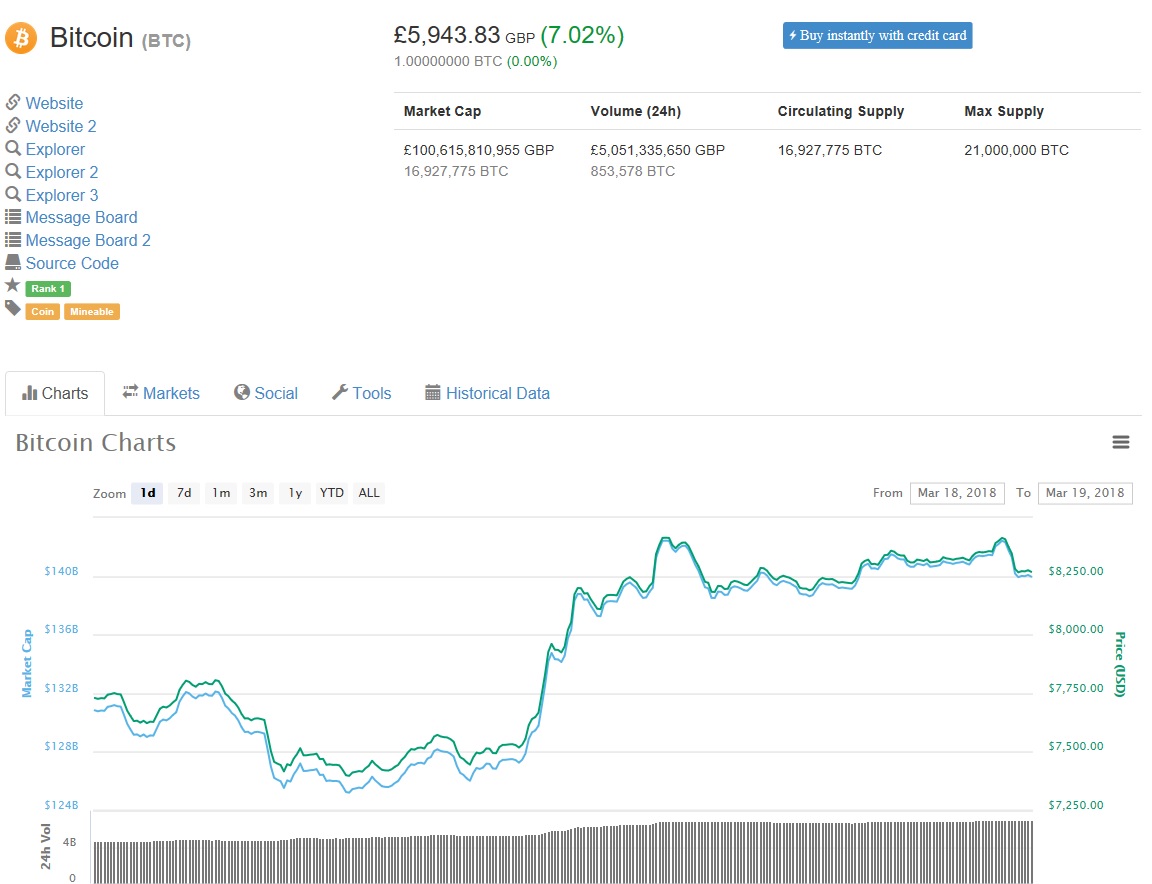Set chart zoom to 7d
The image size is (1152, 884).
(x=184, y=492)
